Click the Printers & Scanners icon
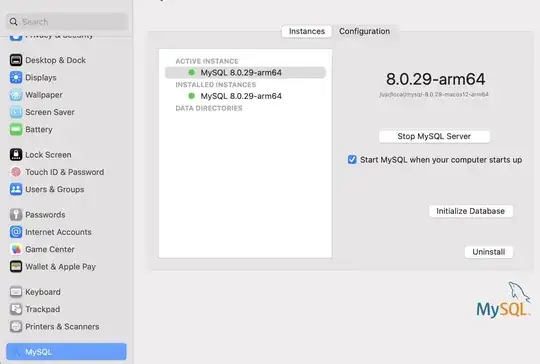Image resolution: width=540 pixels, height=364 pixels. 16,326
